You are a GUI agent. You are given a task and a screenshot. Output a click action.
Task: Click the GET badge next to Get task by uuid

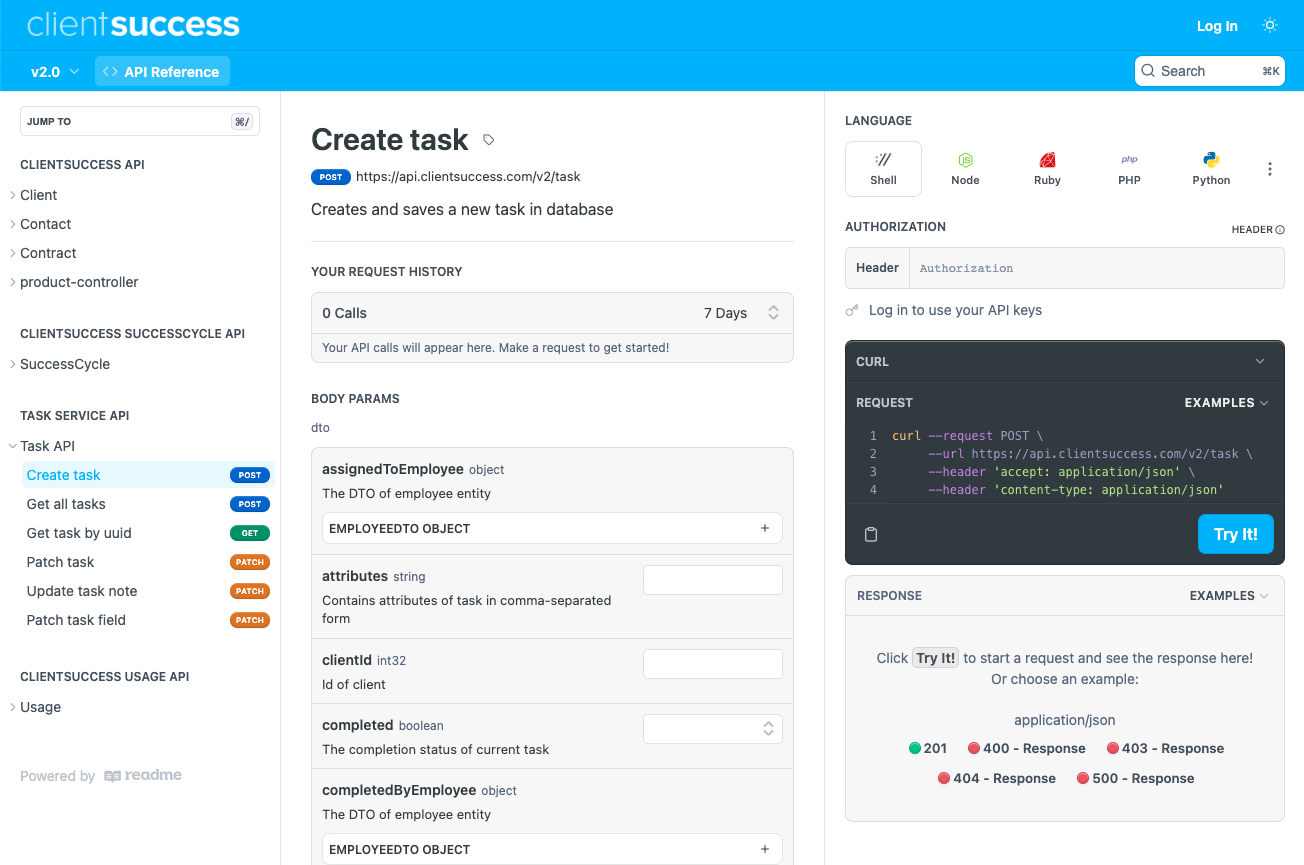pos(250,533)
